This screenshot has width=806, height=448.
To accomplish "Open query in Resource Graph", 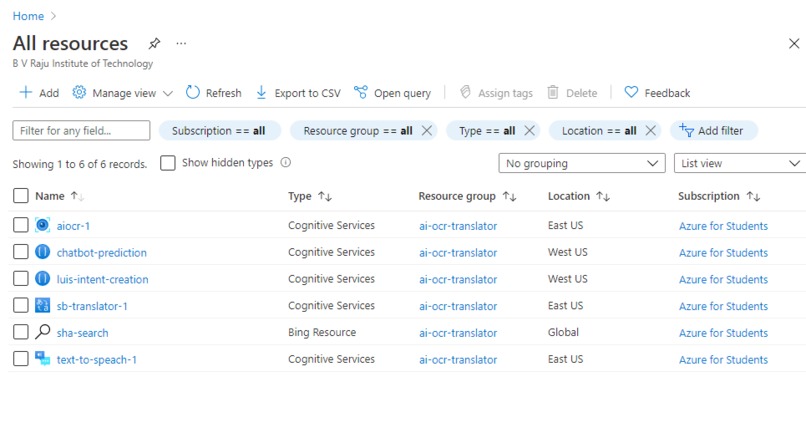I will click(392, 93).
